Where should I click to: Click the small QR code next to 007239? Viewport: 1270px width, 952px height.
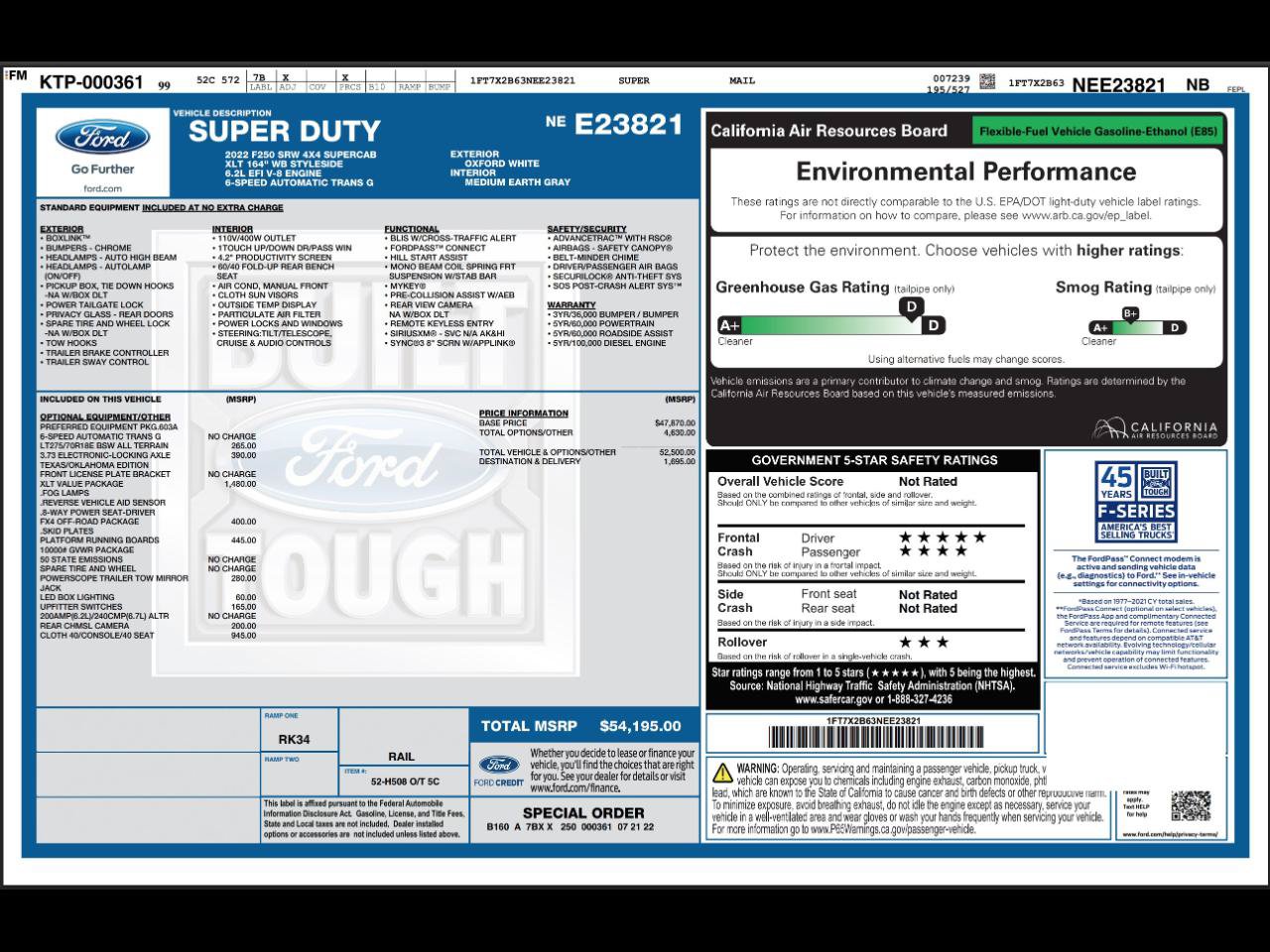tap(987, 81)
